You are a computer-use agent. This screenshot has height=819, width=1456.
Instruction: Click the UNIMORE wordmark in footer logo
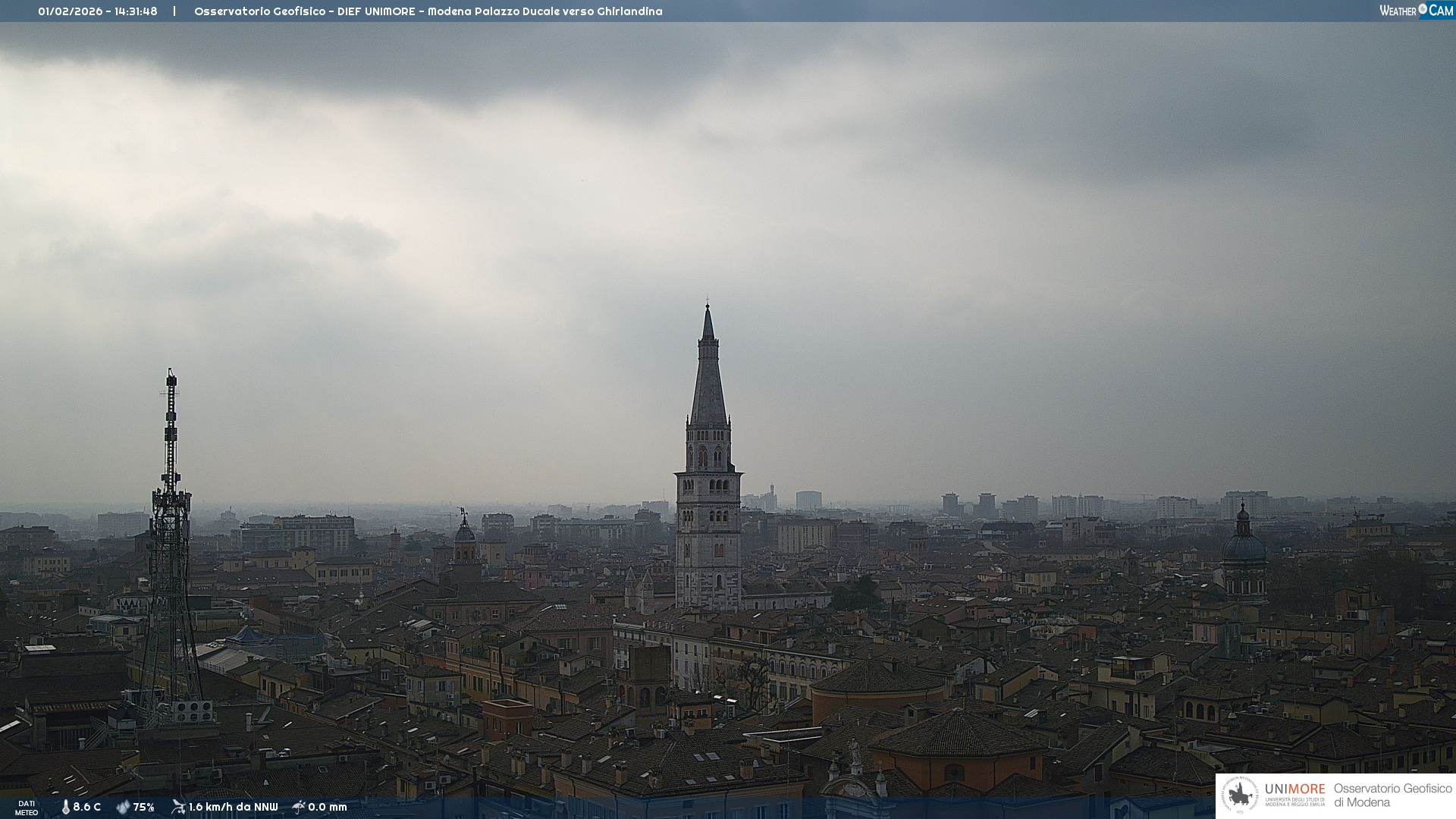tap(1294, 789)
